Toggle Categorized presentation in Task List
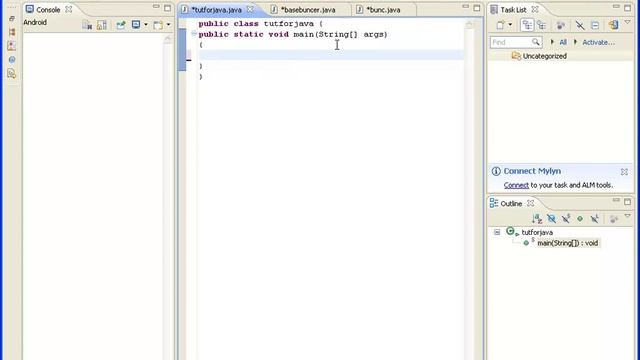 click(527, 25)
